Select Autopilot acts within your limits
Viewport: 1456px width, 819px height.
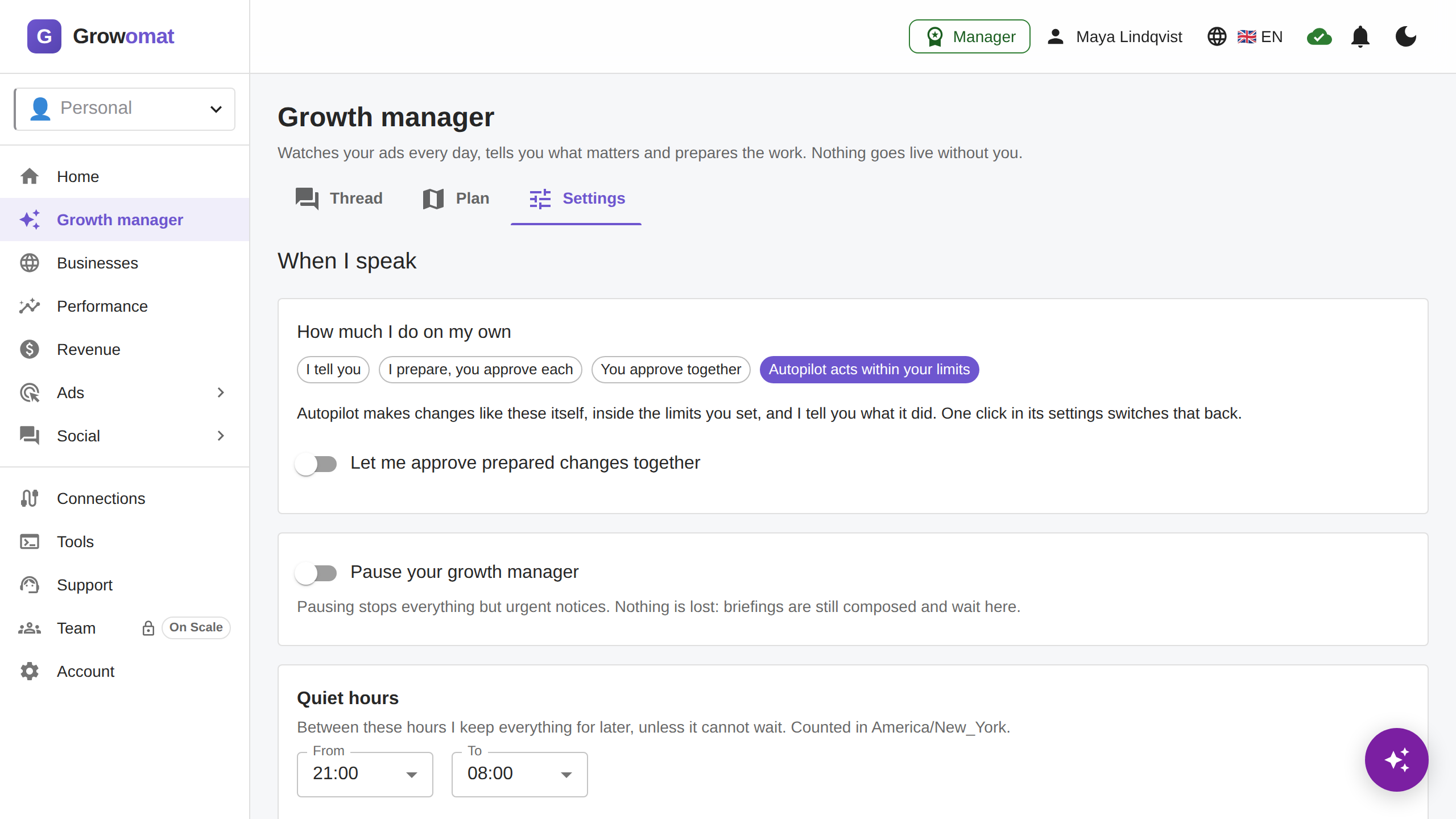click(869, 370)
